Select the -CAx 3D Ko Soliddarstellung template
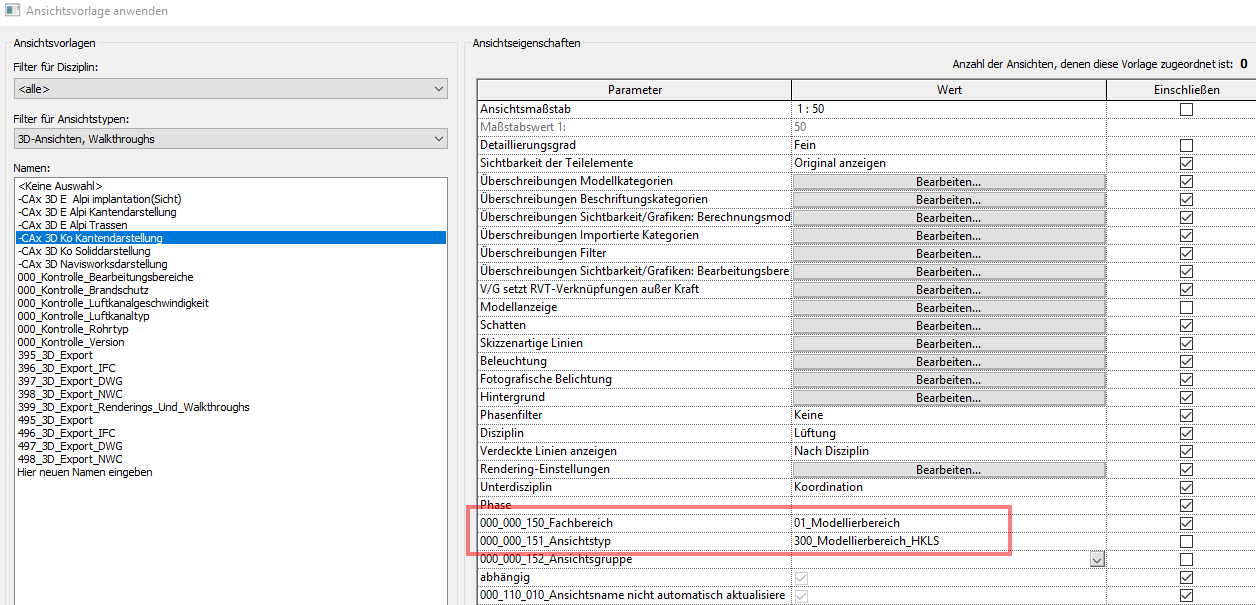This screenshot has height=605, width=1256. click(x=84, y=251)
